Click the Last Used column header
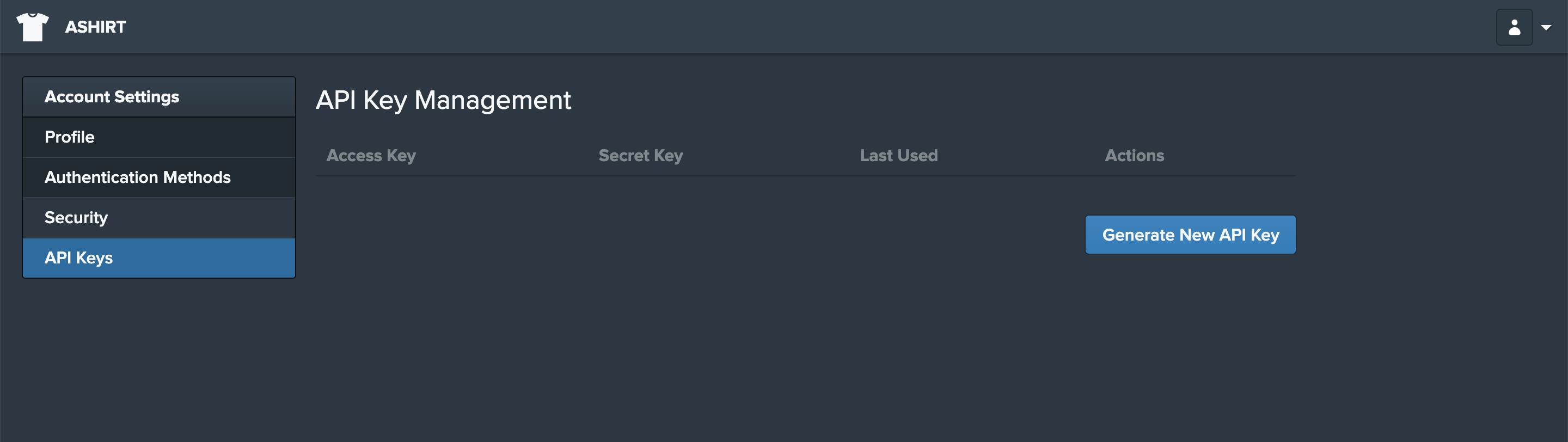The width and height of the screenshot is (1568, 442). point(899,155)
